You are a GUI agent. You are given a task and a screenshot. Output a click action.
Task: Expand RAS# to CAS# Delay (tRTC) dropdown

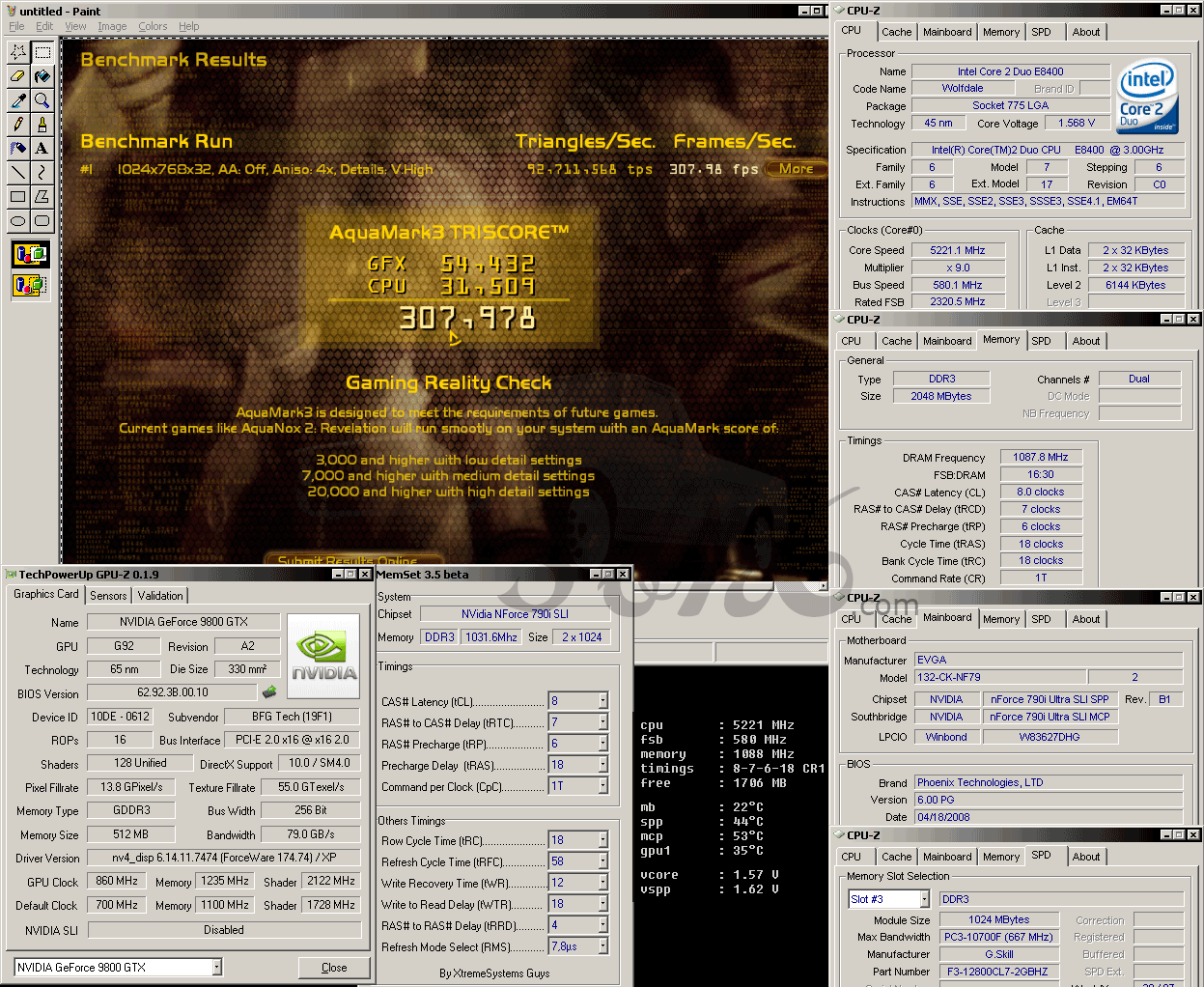pos(603,722)
